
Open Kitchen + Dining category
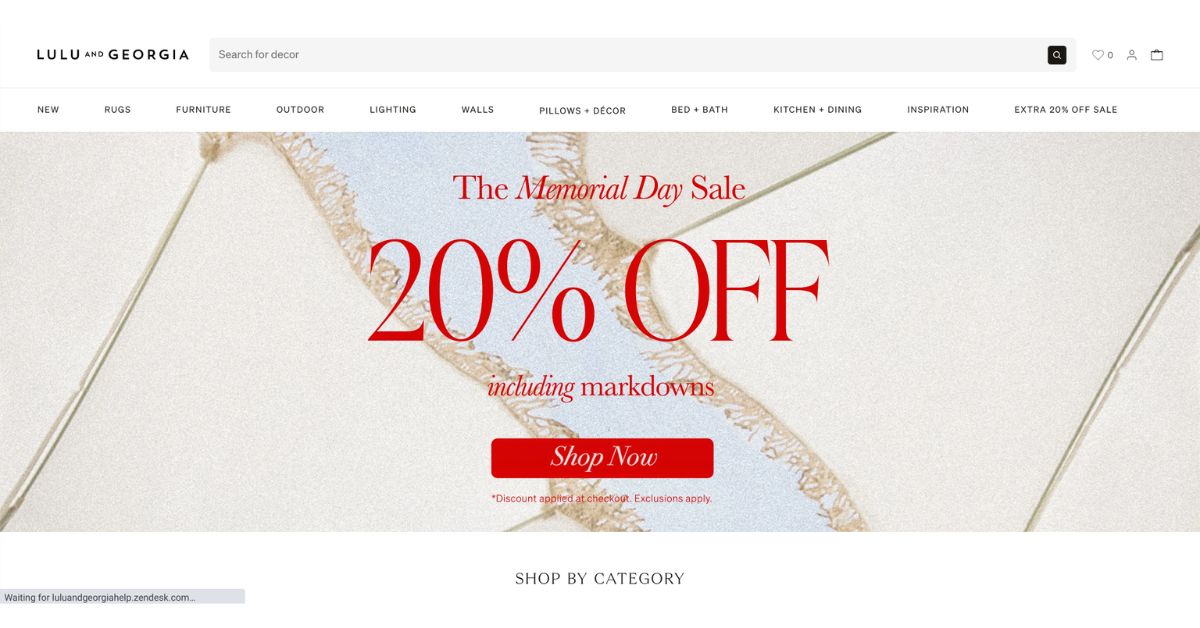tap(817, 110)
